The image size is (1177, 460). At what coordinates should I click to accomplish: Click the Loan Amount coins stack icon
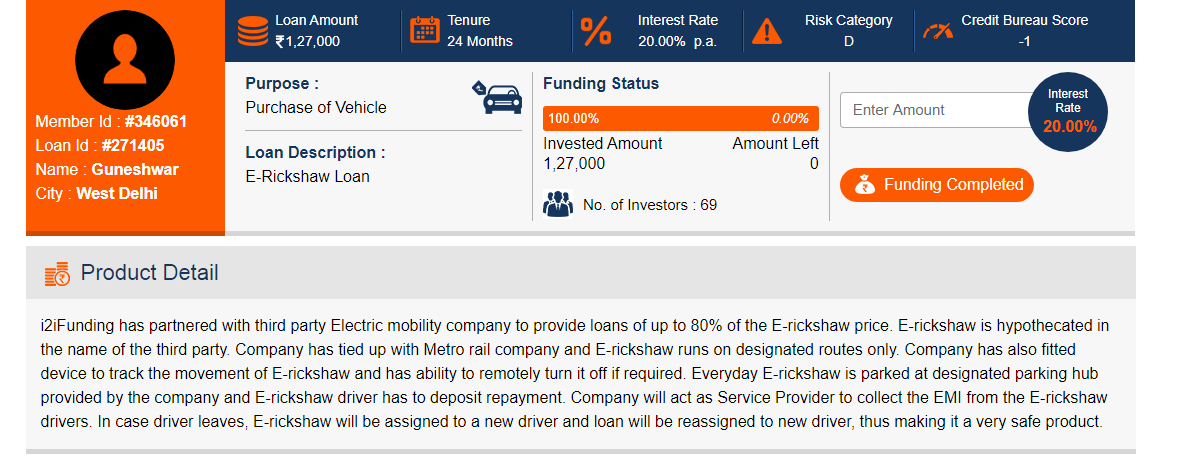click(x=253, y=31)
